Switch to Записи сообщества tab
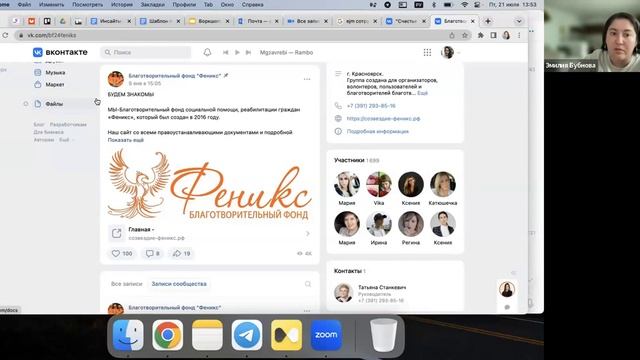The width and height of the screenshot is (640, 360). [x=179, y=284]
